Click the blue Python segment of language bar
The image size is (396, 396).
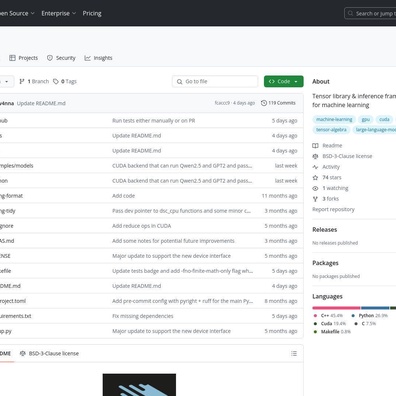(x=375, y=308)
